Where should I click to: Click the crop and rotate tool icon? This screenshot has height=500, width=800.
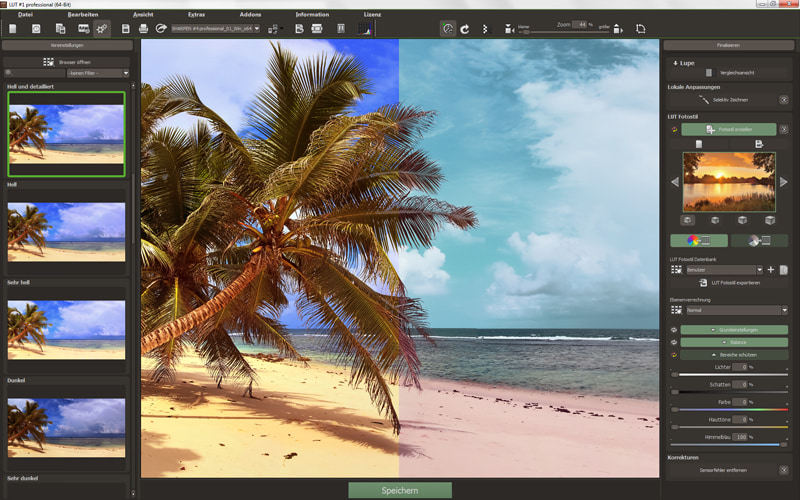pyautogui.click(x=640, y=29)
